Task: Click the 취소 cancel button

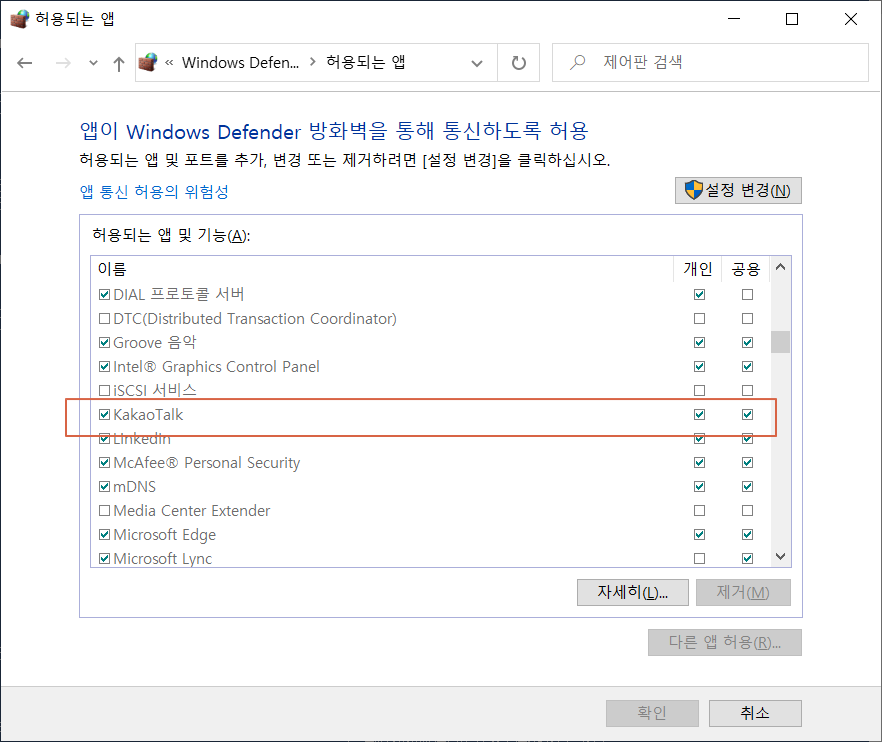Action: [755, 713]
